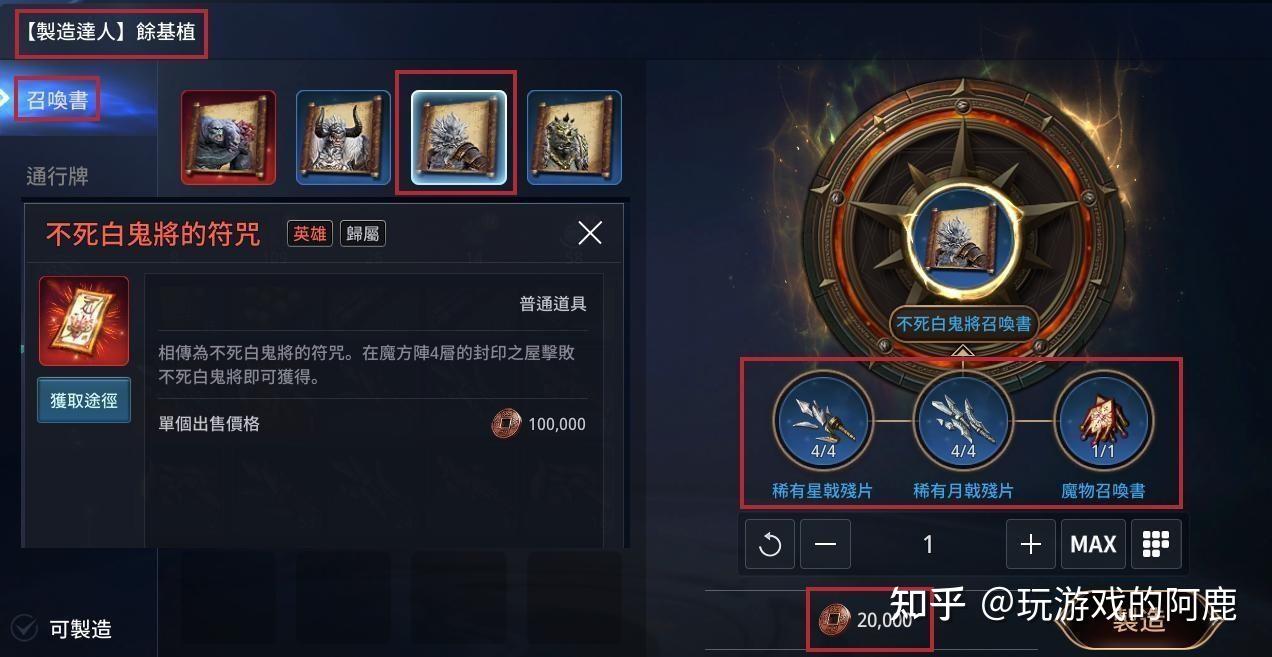Decrease quantity with the minus button
The width and height of the screenshot is (1272, 657).
click(825, 545)
